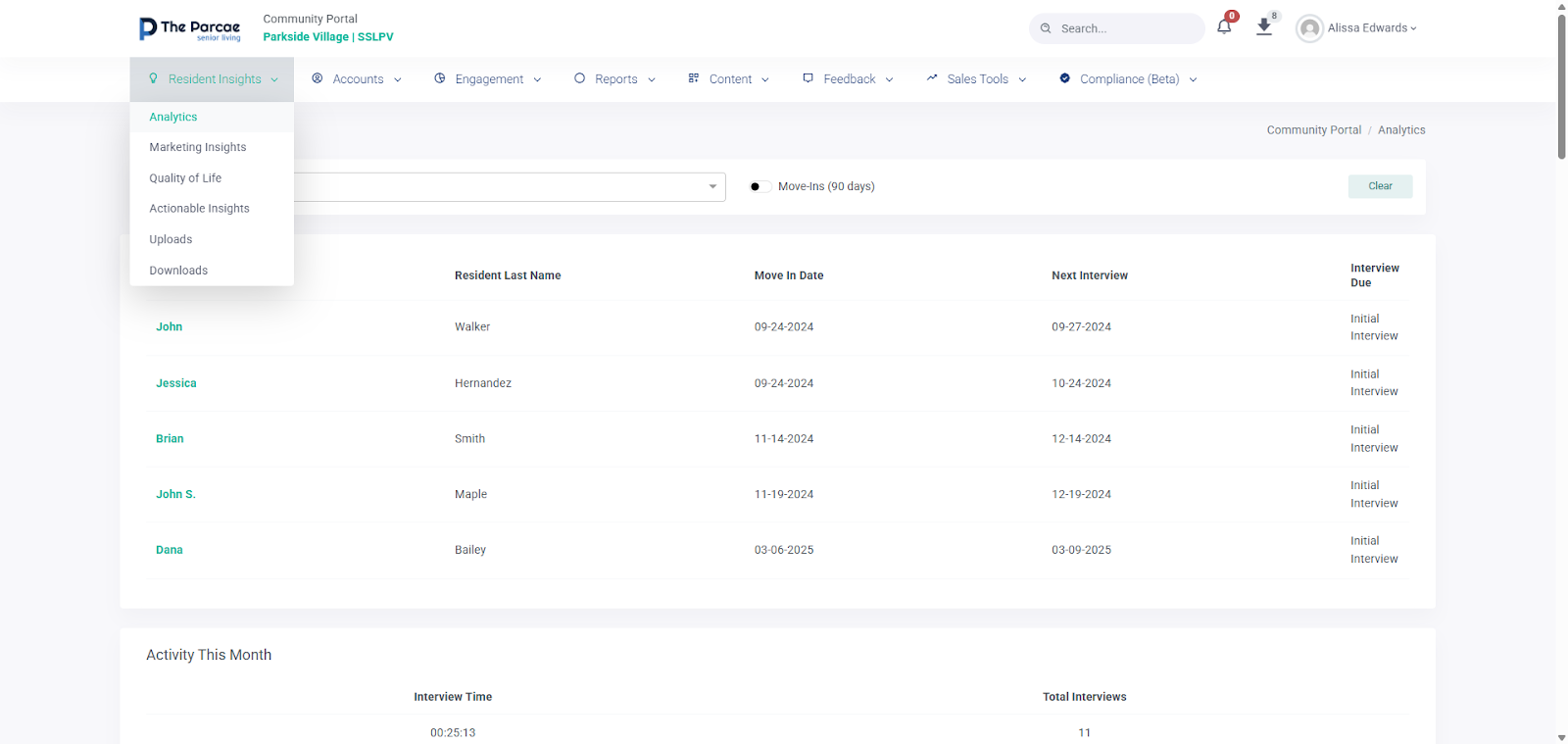
Task: Click the Parcae senior living logo
Action: 190,29
